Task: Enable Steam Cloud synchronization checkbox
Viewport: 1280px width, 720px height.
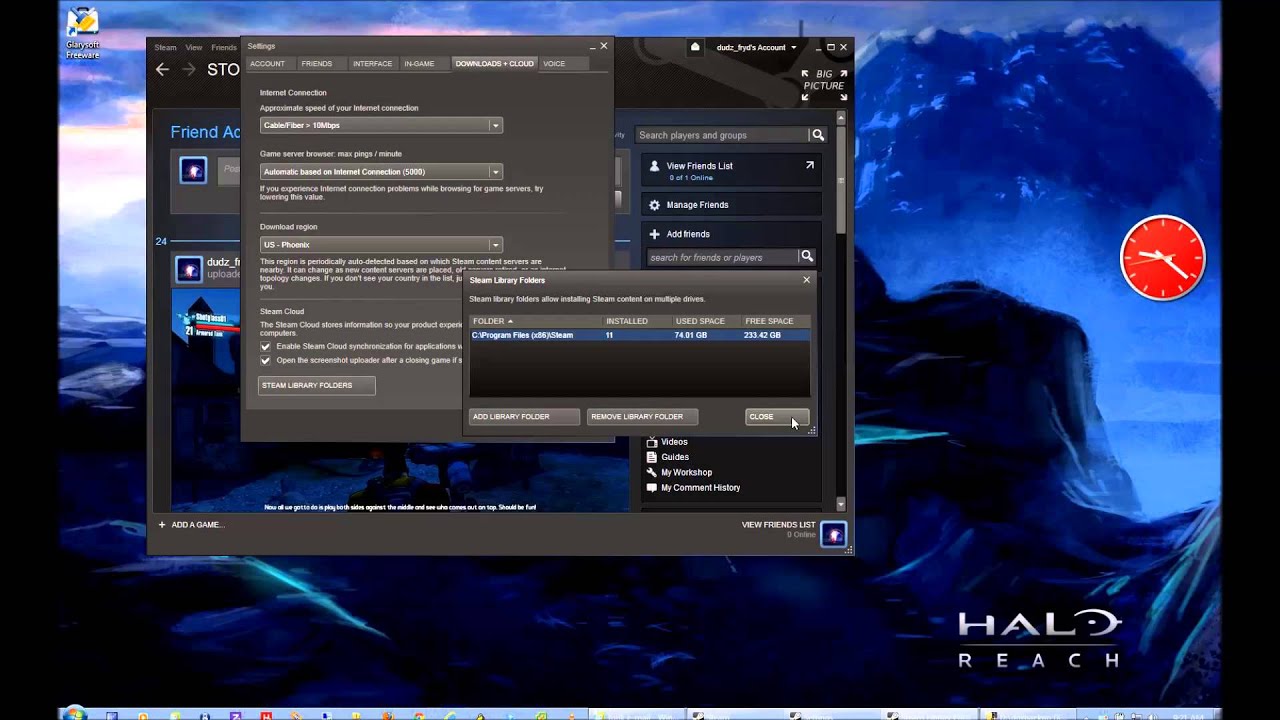Action: (x=265, y=346)
